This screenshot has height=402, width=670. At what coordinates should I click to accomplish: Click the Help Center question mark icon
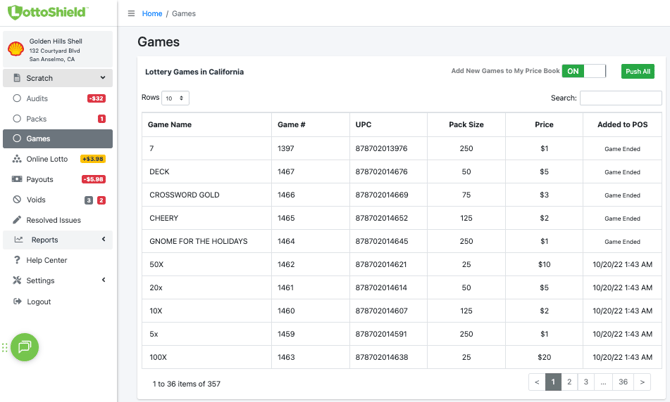pyautogui.click(x=17, y=260)
